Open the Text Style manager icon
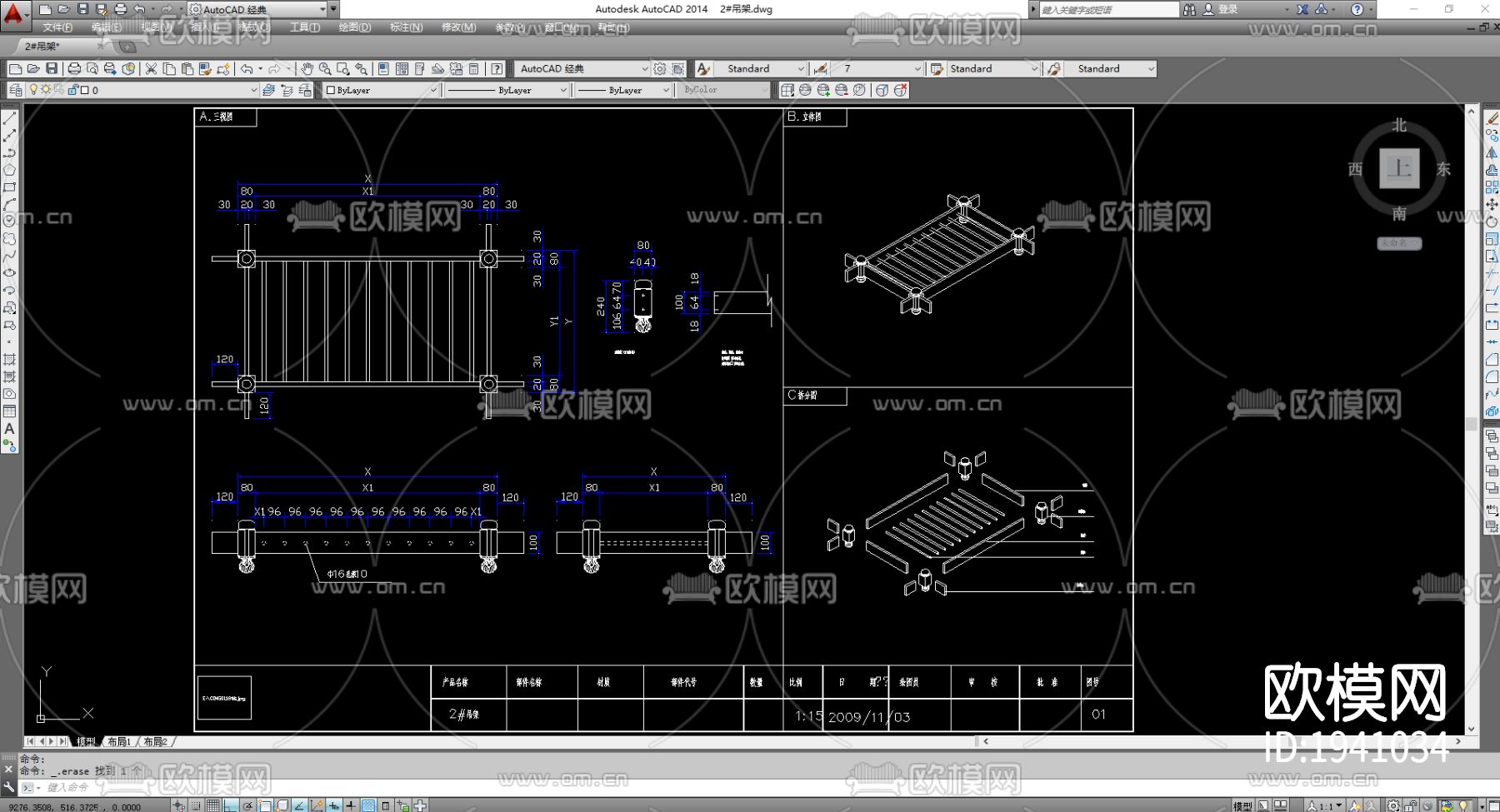The image size is (1500, 812). [704, 68]
